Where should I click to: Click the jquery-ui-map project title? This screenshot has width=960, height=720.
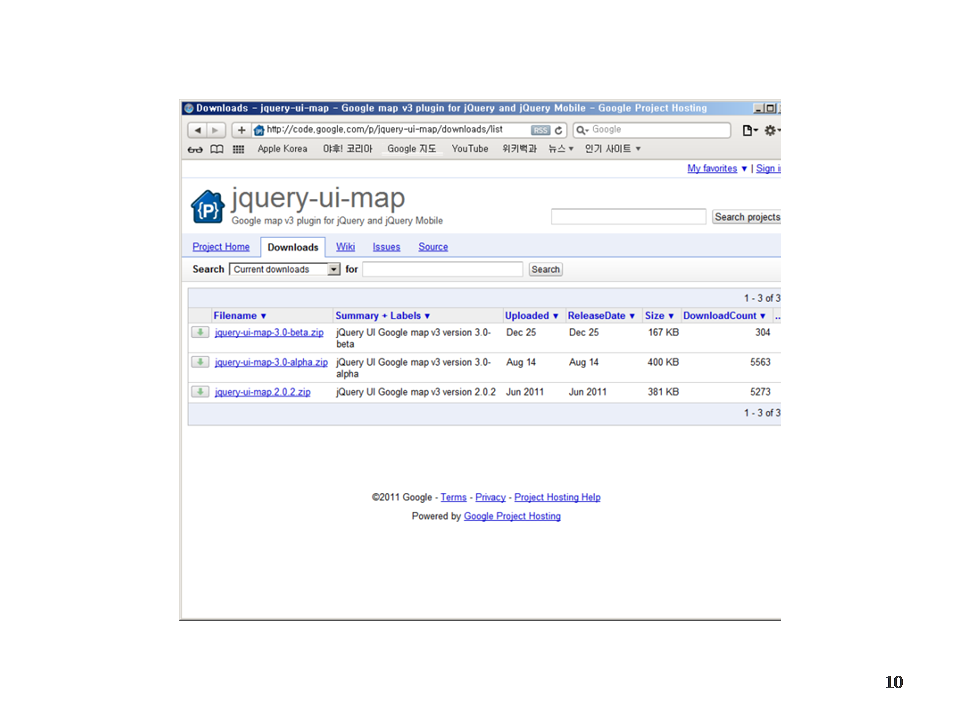pyautogui.click(x=318, y=198)
